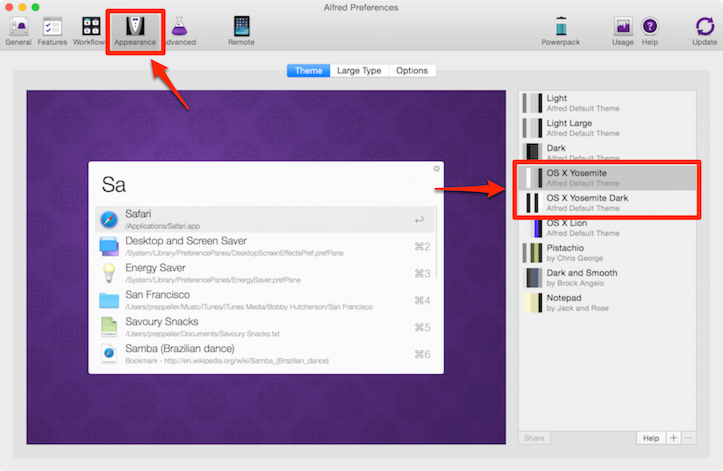Click the Help button below theme list

(x=650, y=438)
